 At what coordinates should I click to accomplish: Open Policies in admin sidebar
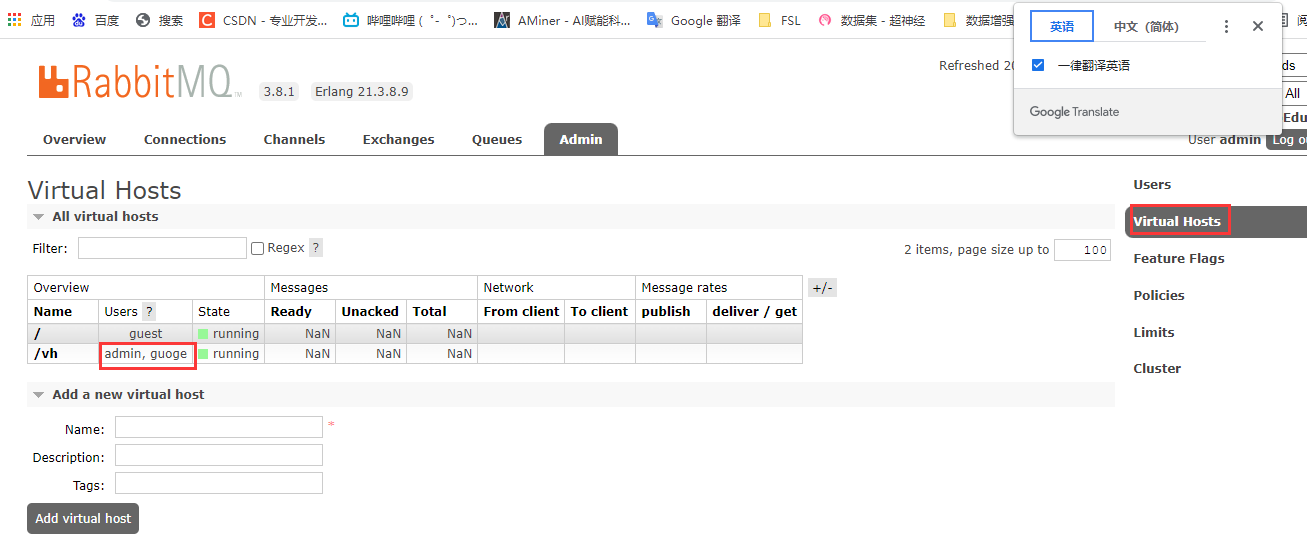[1159, 296]
